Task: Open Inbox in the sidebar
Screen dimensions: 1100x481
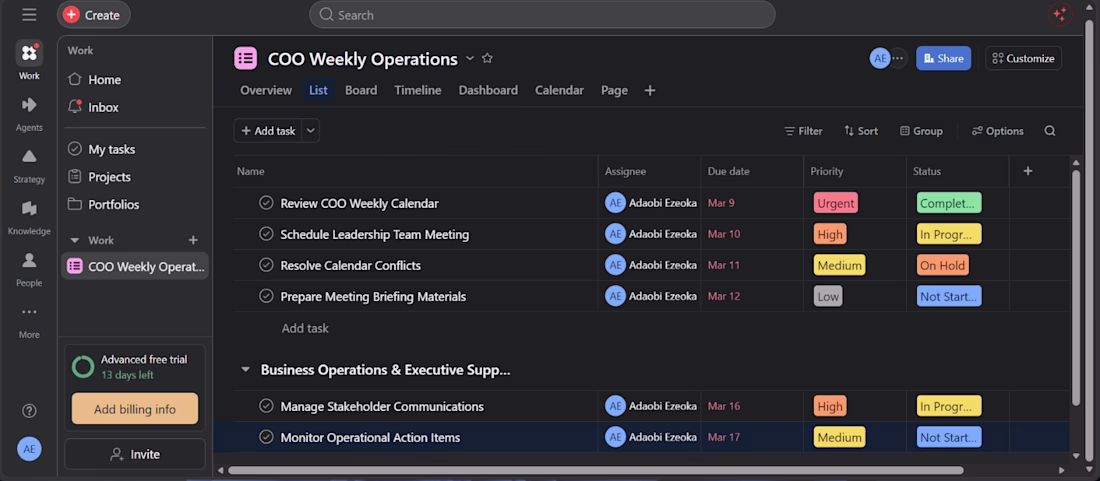Action: tap(103, 107)
